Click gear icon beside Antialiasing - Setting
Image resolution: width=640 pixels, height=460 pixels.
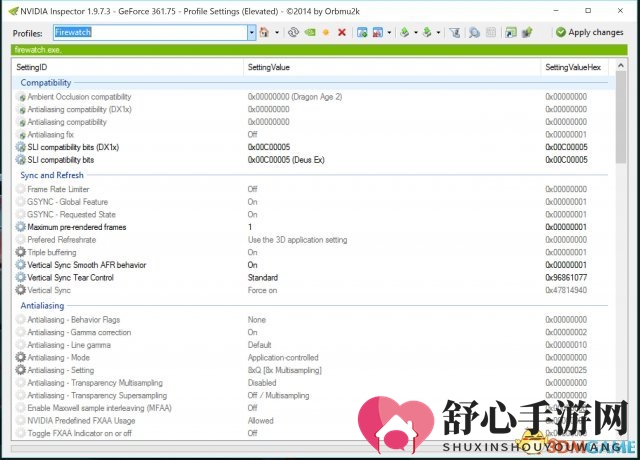click(20, 370)
